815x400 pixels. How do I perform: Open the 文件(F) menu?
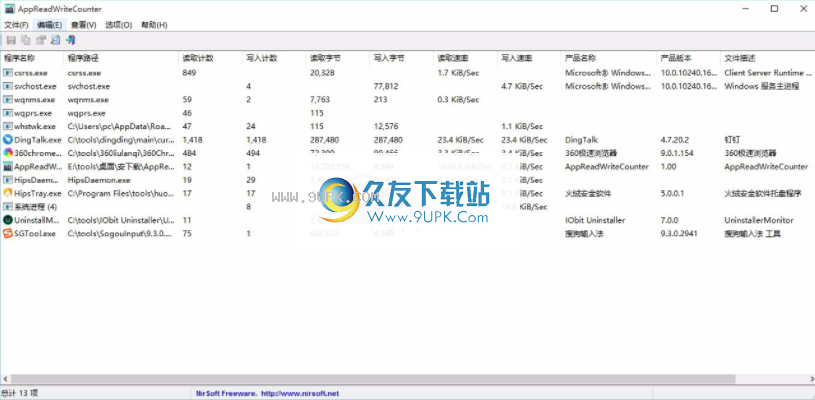tap(16, 25)
